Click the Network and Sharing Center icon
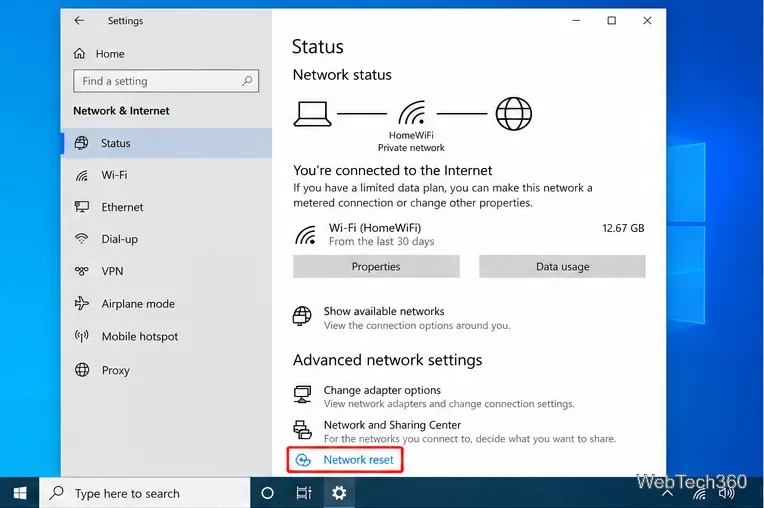Viewport: 764px width, 508px height. tap(302, 430)
